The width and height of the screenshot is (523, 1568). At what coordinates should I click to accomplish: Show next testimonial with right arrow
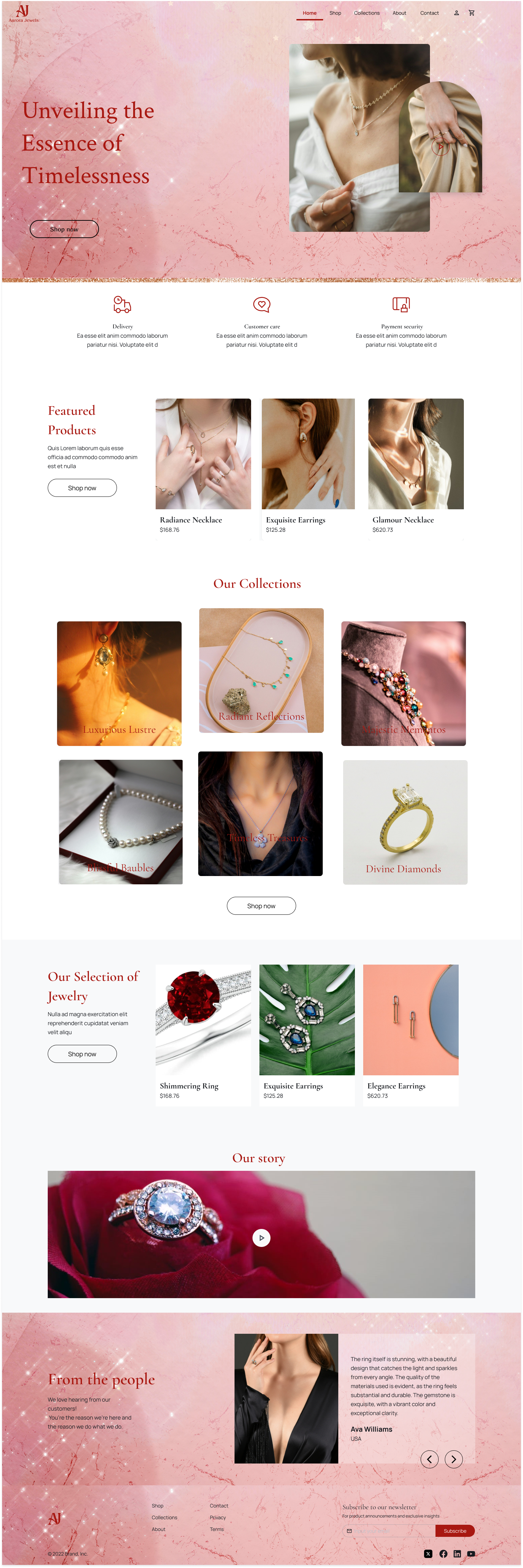453,1459
